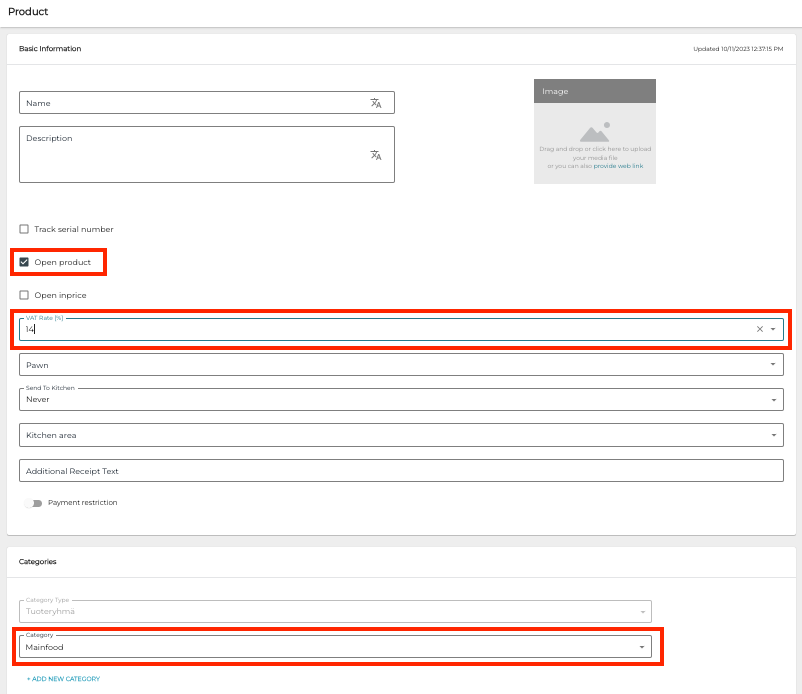Check the Open inprice checkbox

pos(24,295)
